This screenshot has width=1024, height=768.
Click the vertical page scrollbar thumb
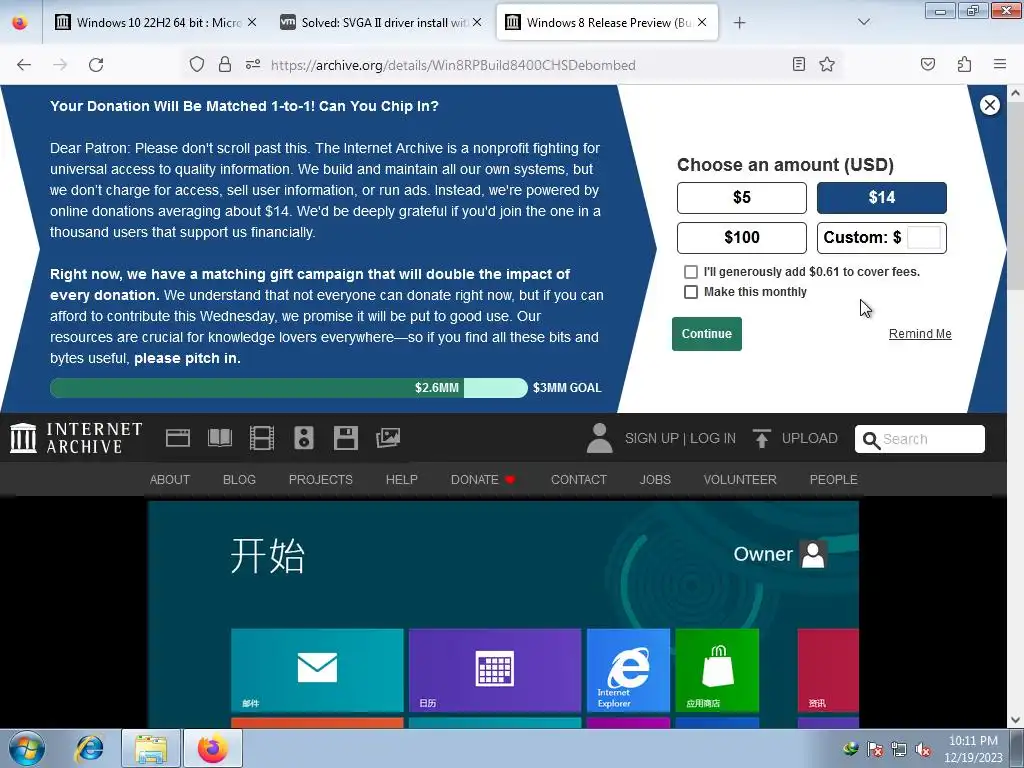(x=1016, y=195)
